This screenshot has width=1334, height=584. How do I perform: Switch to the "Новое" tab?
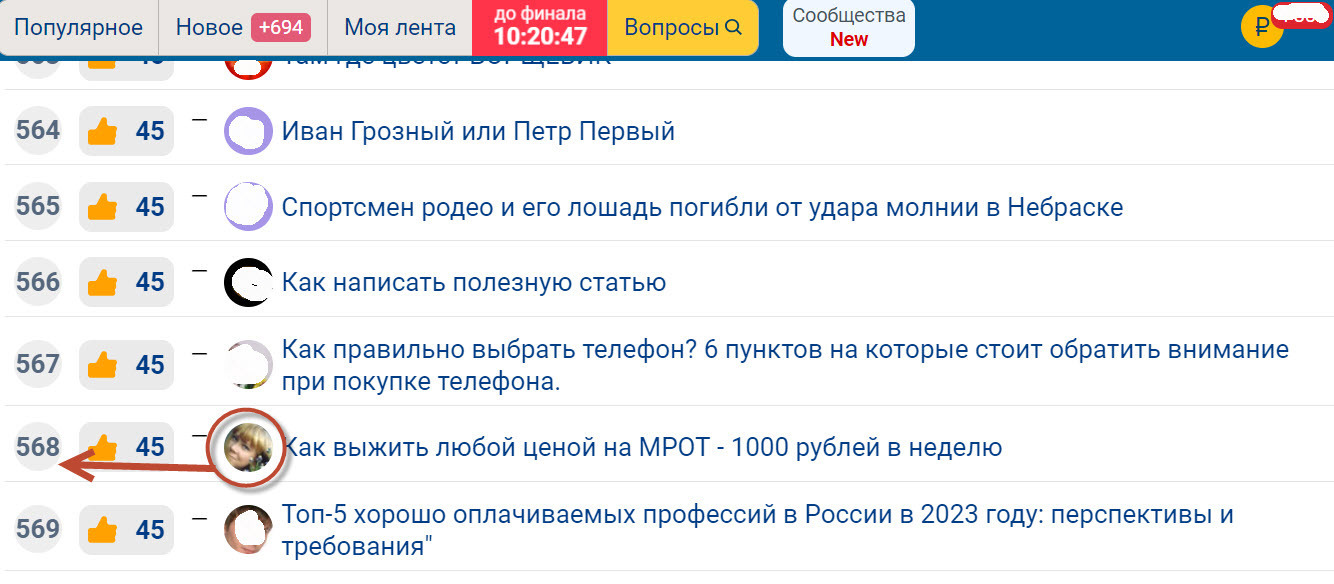click(x=210, y=27)
